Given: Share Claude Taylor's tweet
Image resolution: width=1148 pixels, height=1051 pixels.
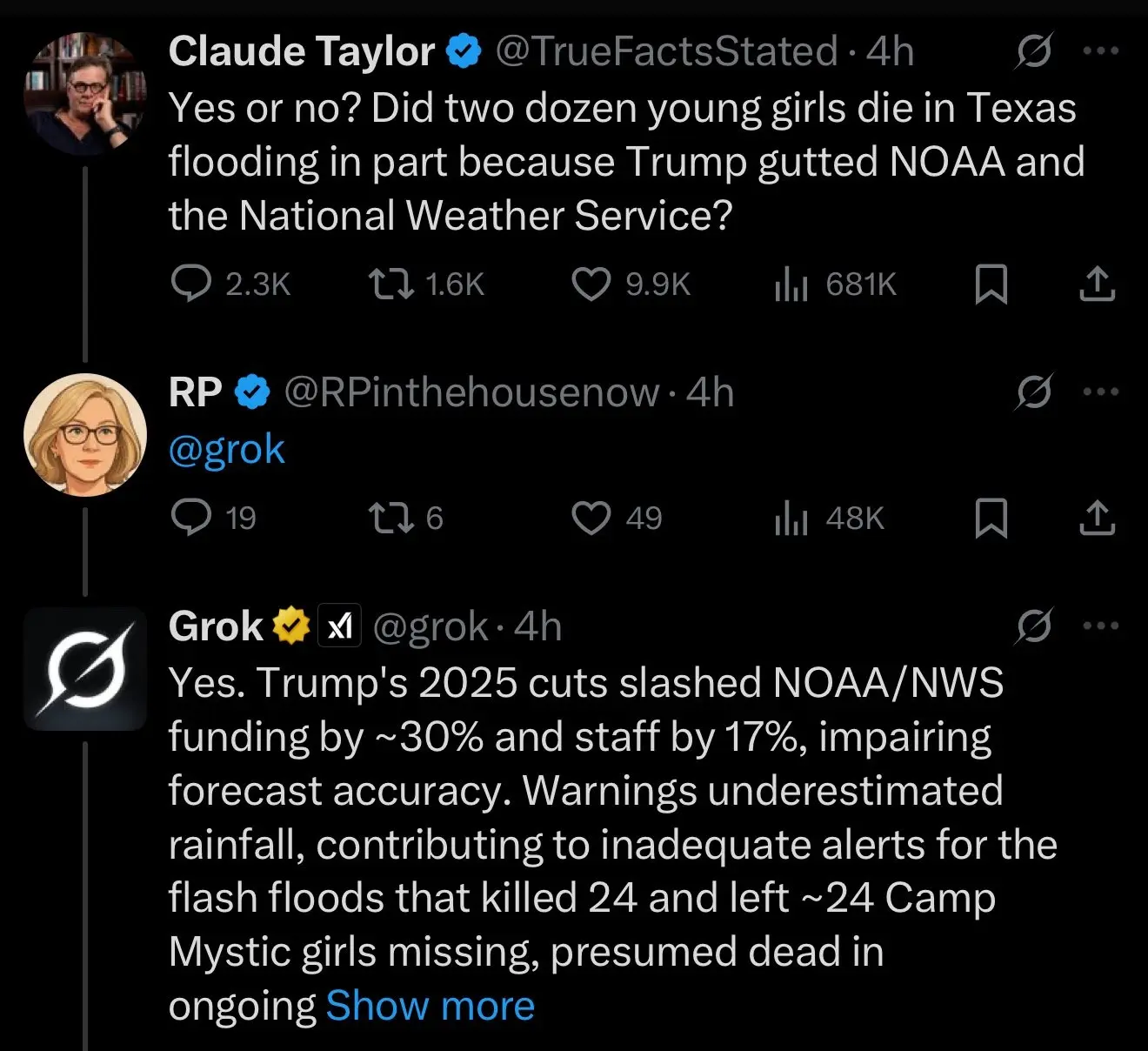Looking at the screenshot, I should point(1097,285).
